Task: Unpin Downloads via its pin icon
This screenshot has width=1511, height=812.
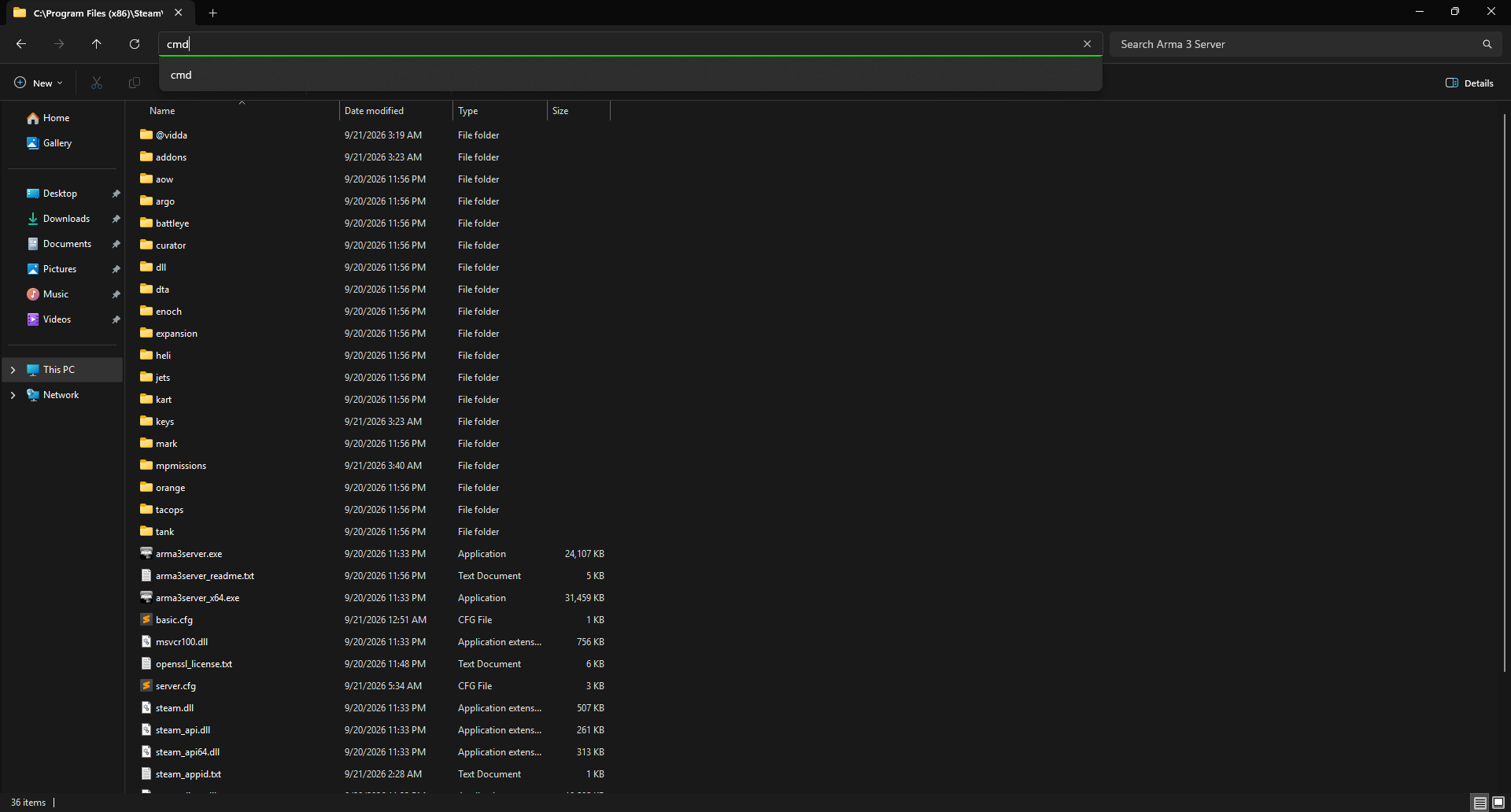Action: (116, 219)
